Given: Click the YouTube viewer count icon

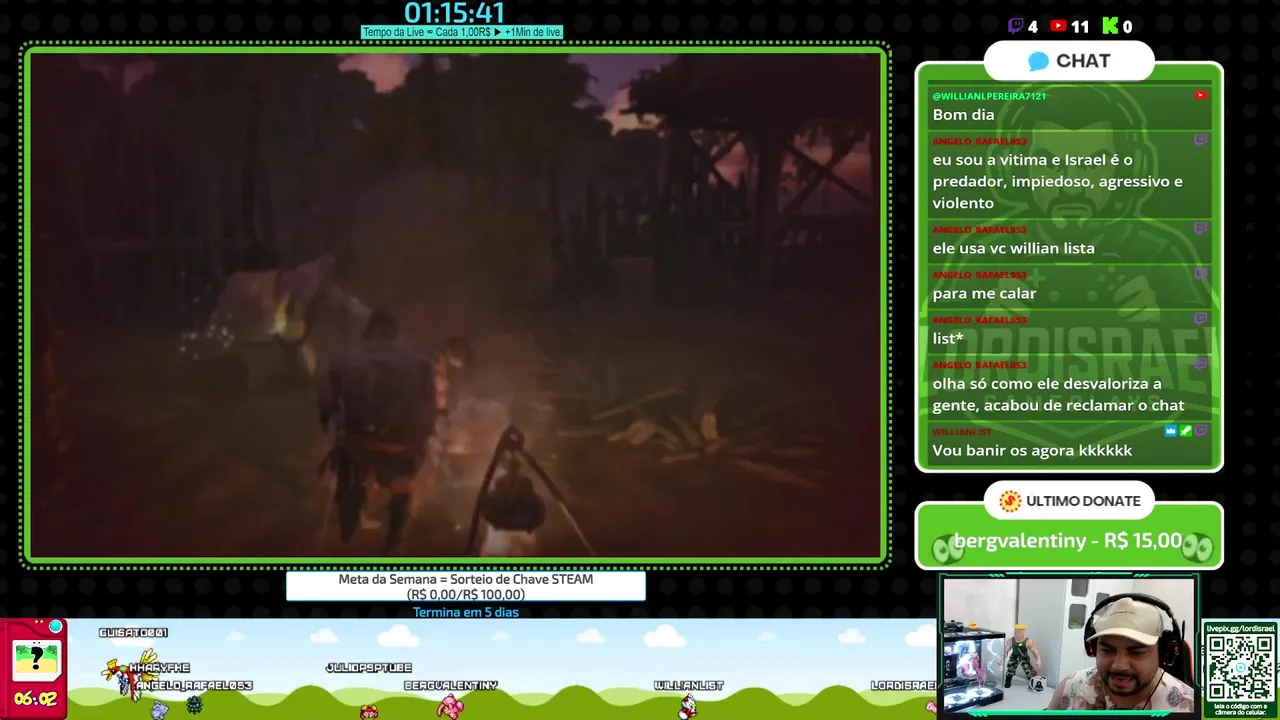Looking at the screenshot, I should coord(1058,26).
